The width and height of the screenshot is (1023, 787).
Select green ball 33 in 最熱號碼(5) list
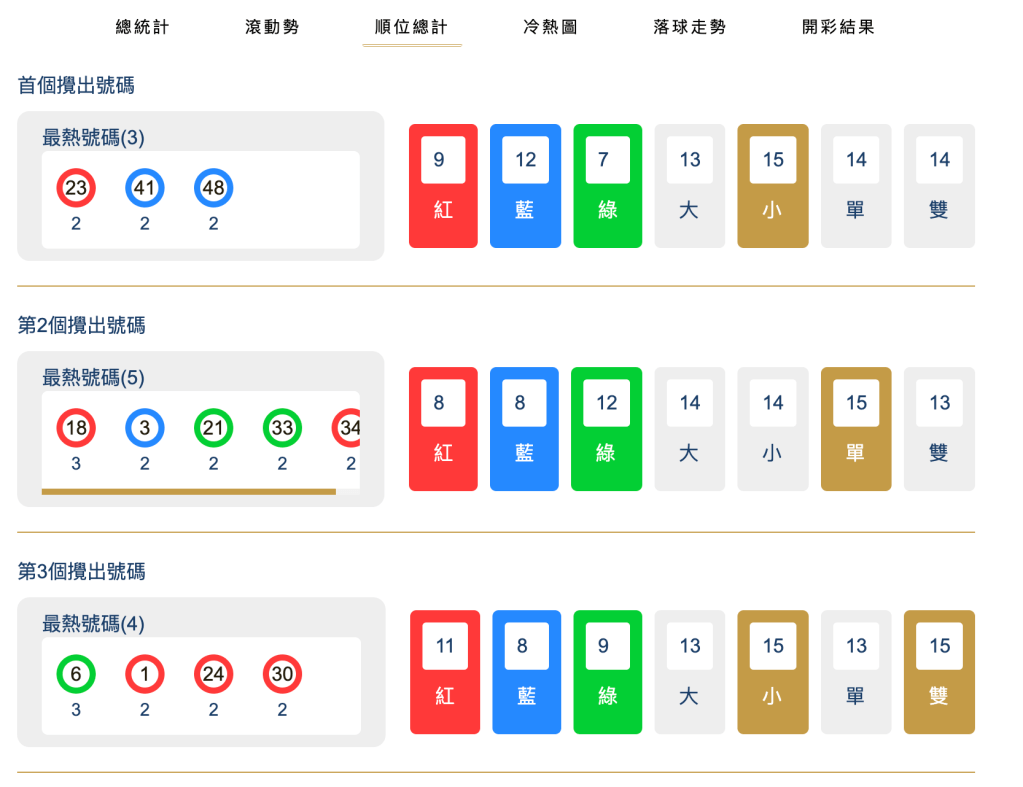click(x=281, y=428)
